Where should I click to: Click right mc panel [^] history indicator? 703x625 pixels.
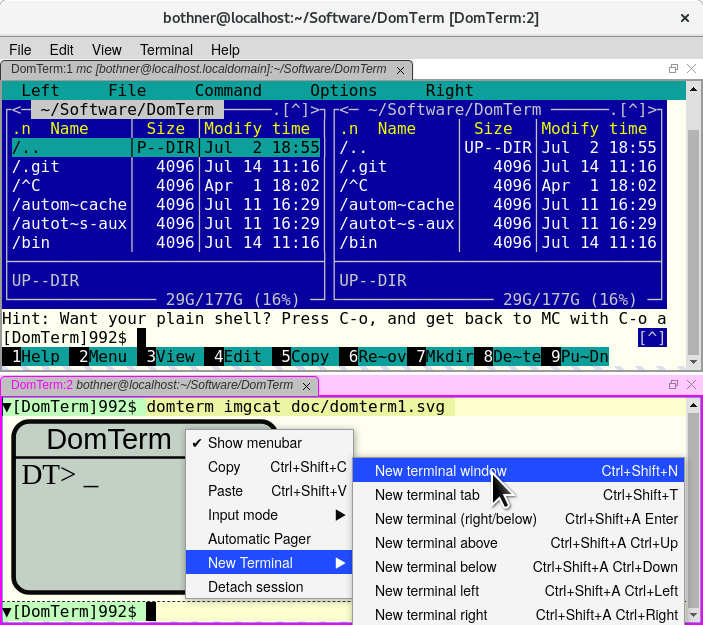coord(632,110)
